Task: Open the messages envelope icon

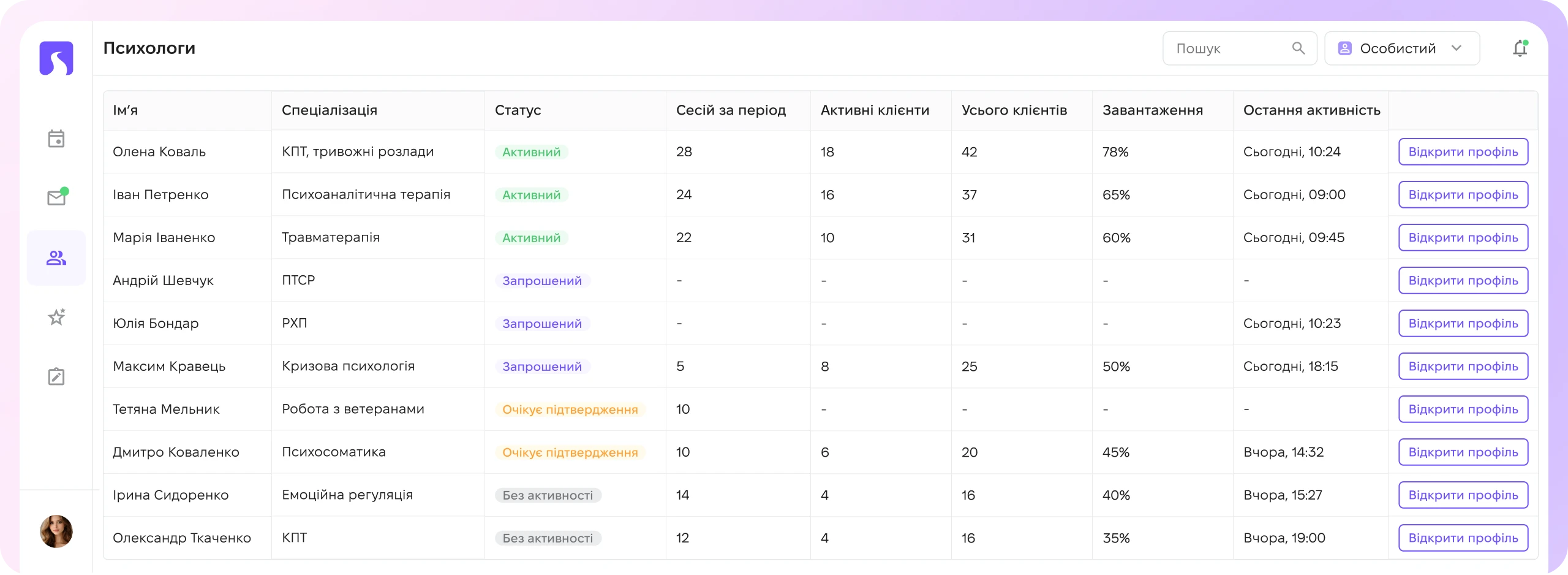Action: pos(57,197)
